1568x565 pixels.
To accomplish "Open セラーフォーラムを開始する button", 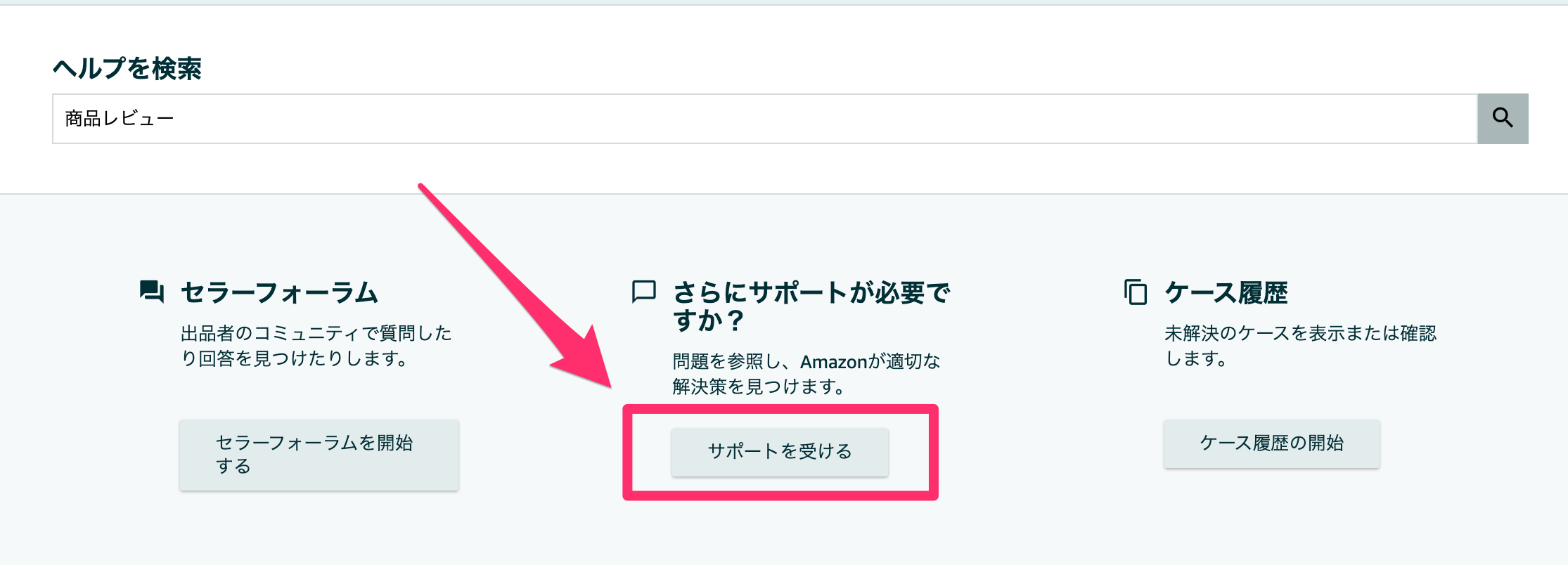I will 319,455.
